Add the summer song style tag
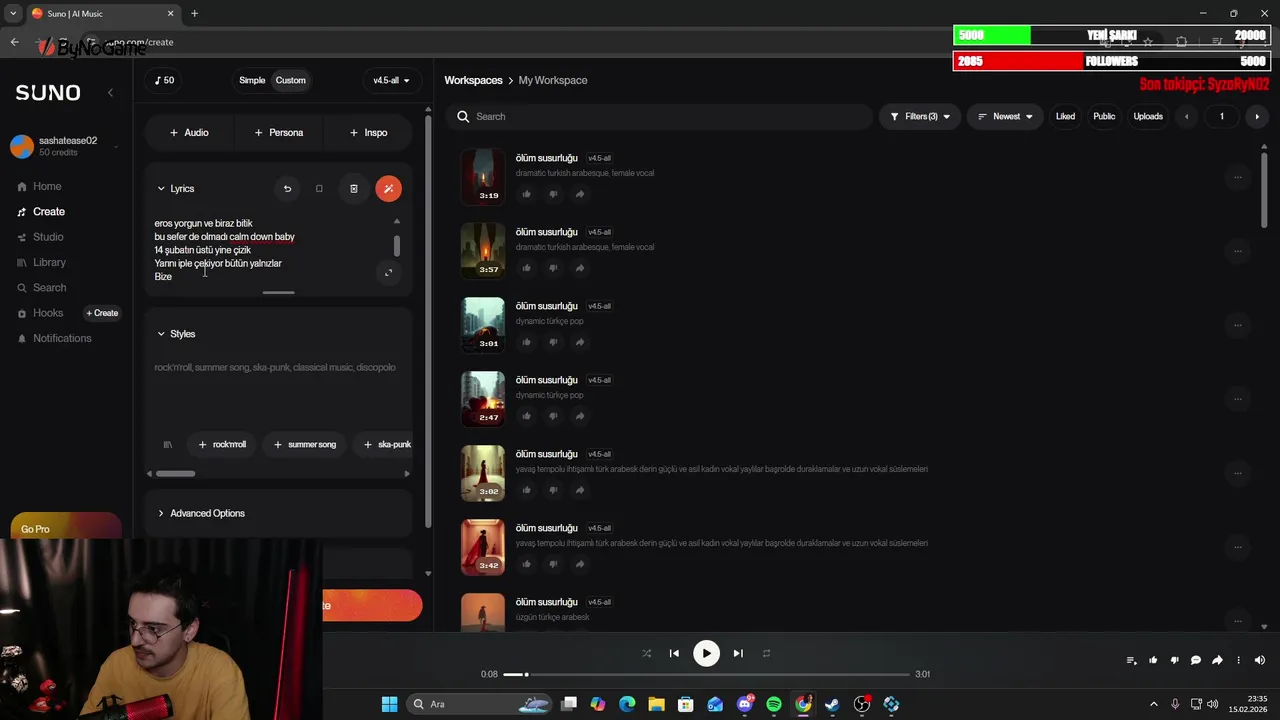The image size is (1280, 720). [x=305, y=444]
